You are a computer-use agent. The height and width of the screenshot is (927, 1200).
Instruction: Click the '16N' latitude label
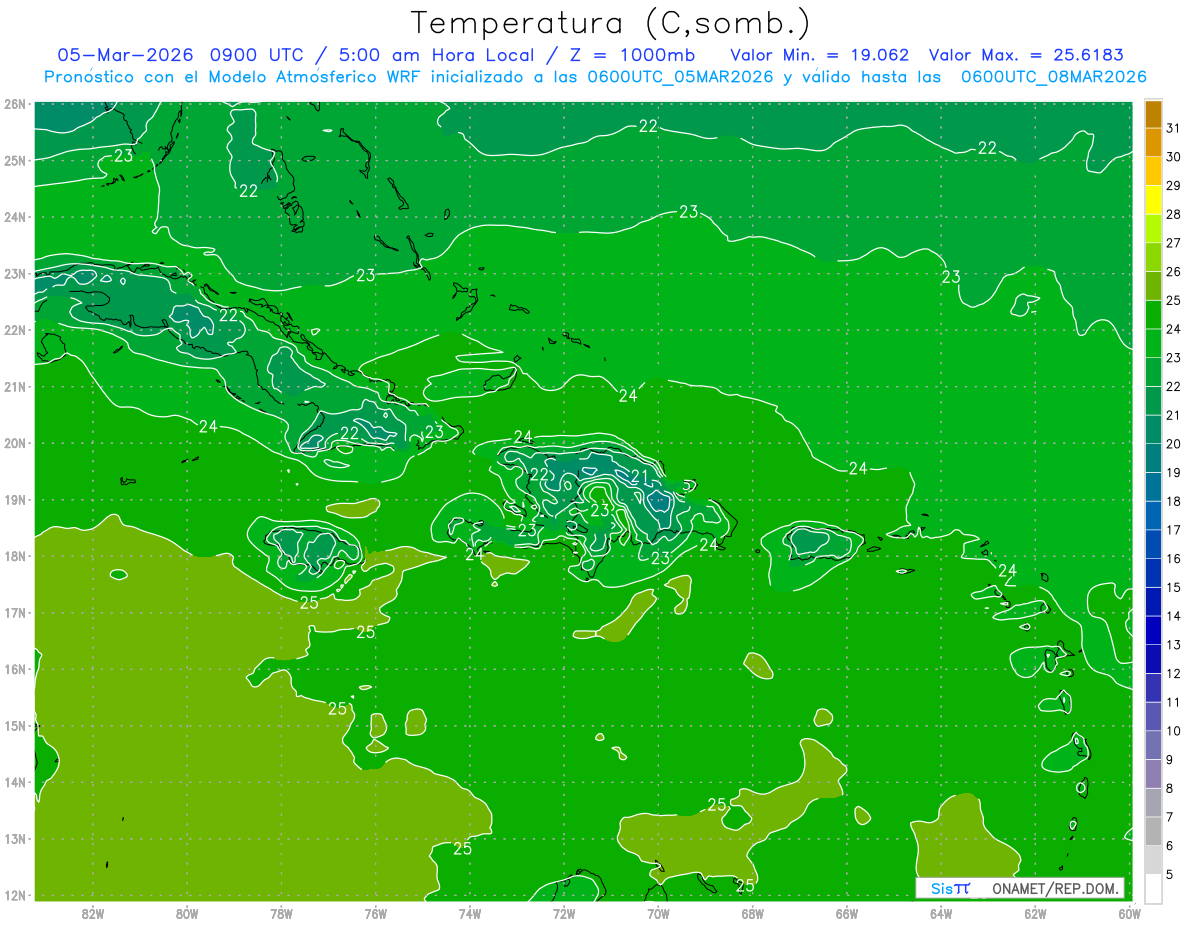click(14, 669)
